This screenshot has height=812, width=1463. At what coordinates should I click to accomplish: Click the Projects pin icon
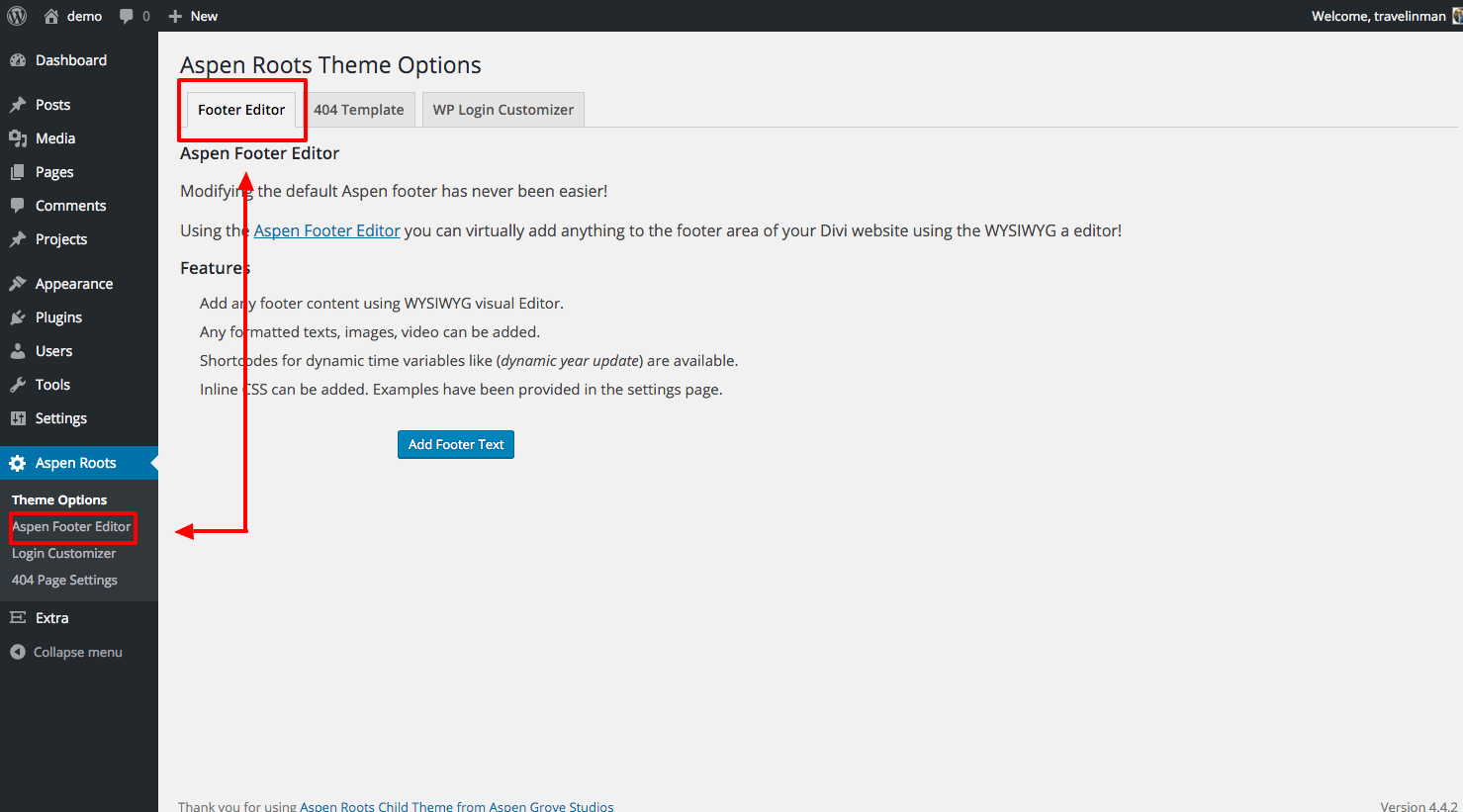pos(18,239)
